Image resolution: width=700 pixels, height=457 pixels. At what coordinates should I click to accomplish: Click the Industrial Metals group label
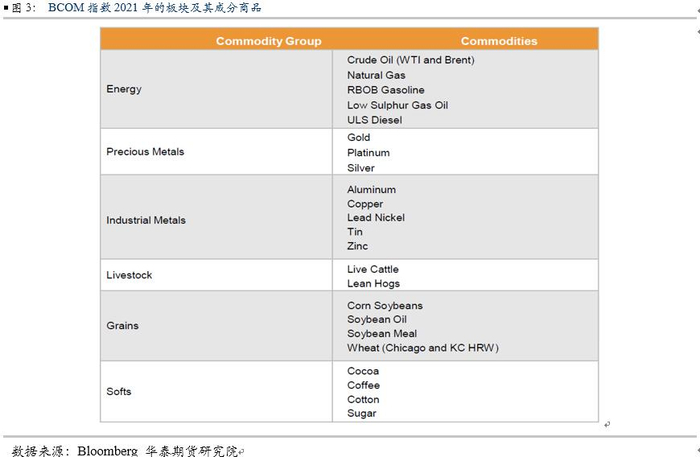(x=146, y=220)
